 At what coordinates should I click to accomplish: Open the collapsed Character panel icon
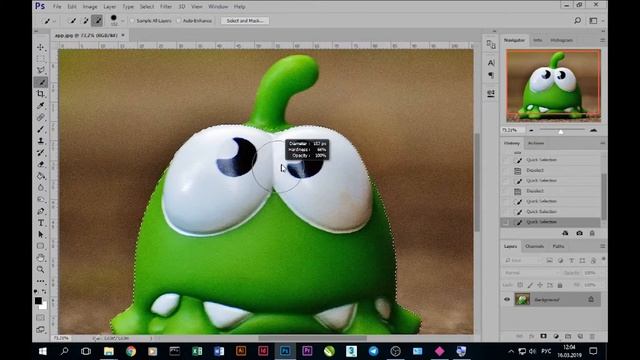491,63
